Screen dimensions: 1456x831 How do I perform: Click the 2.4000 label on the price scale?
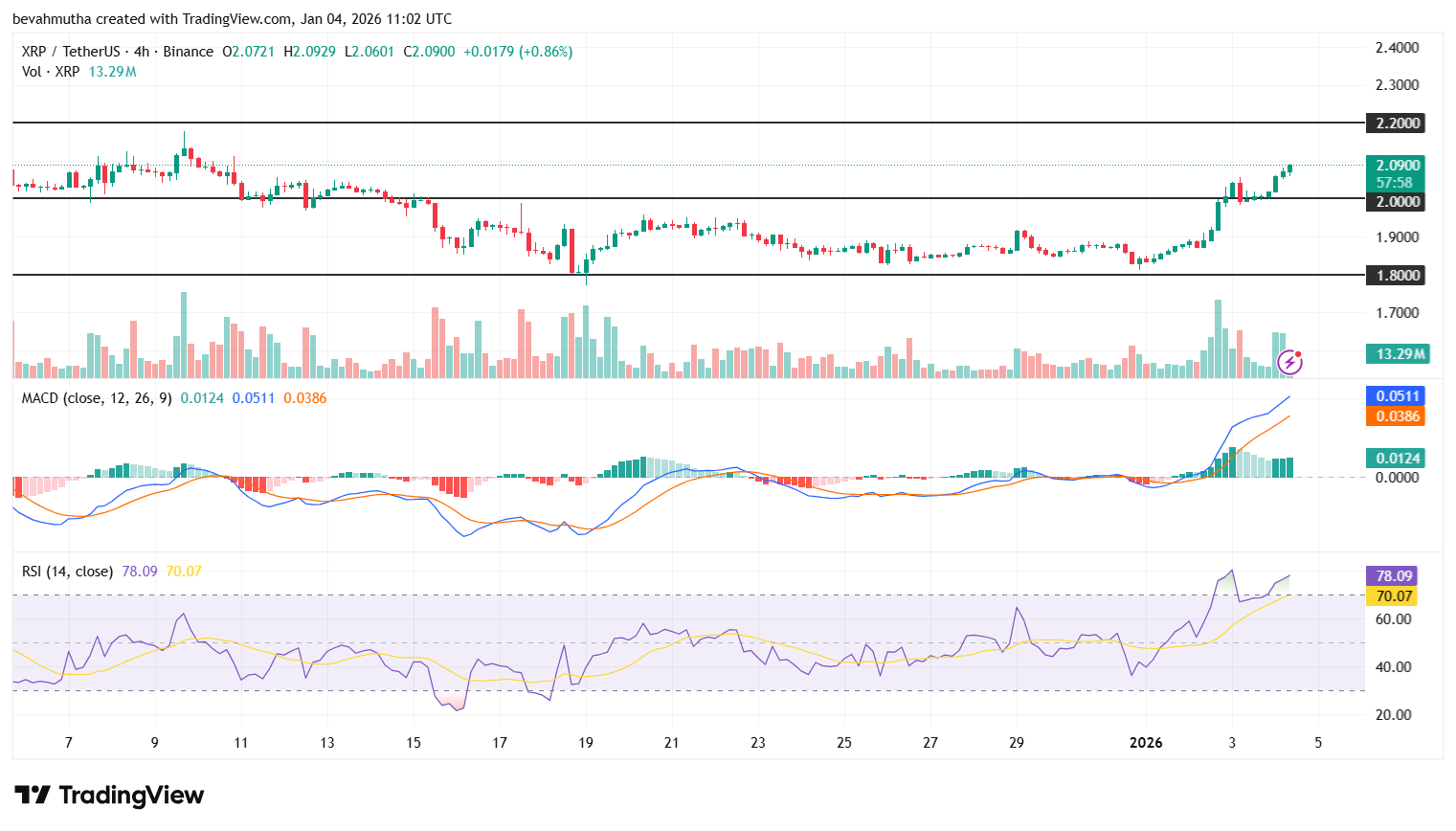point(1397,48)
